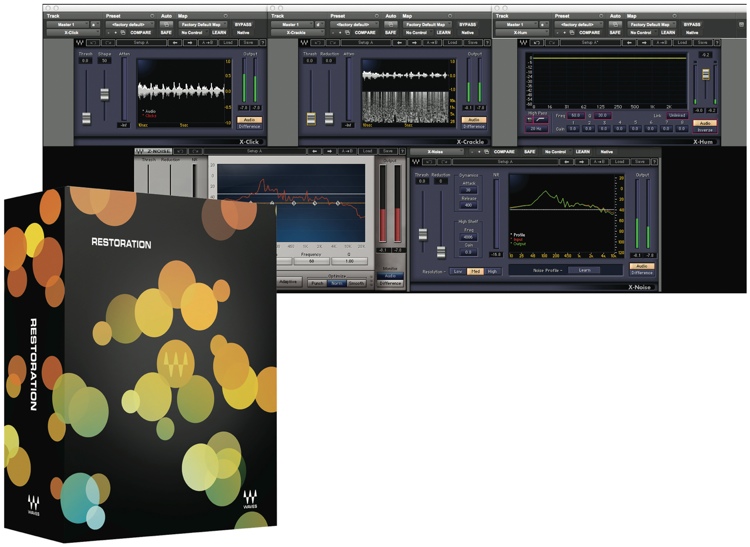Click the Load button in X-Click toolbar

point(228,43)
